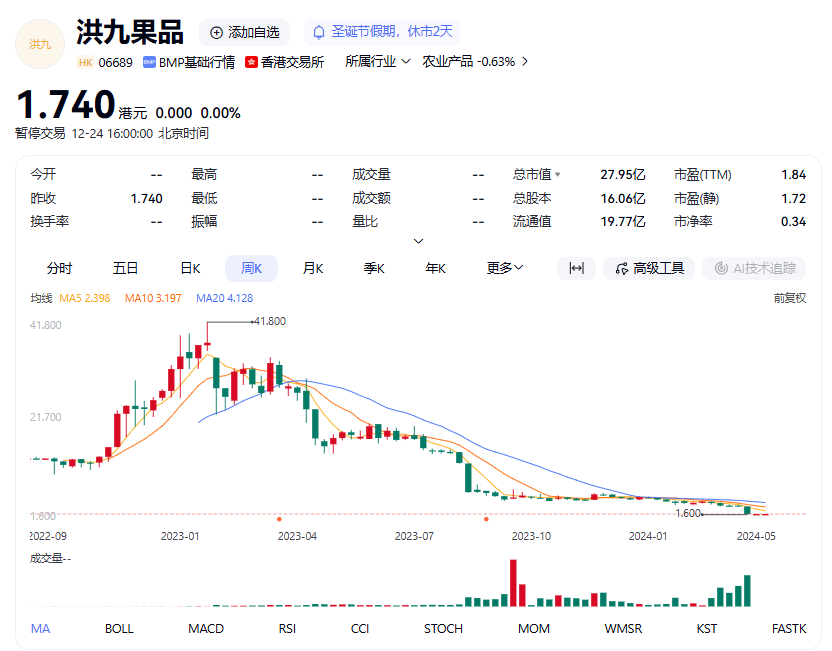This screenshot has height=651, width=832.
Task: Select the FASTK indicator tab
Action: tap(788, 629)
